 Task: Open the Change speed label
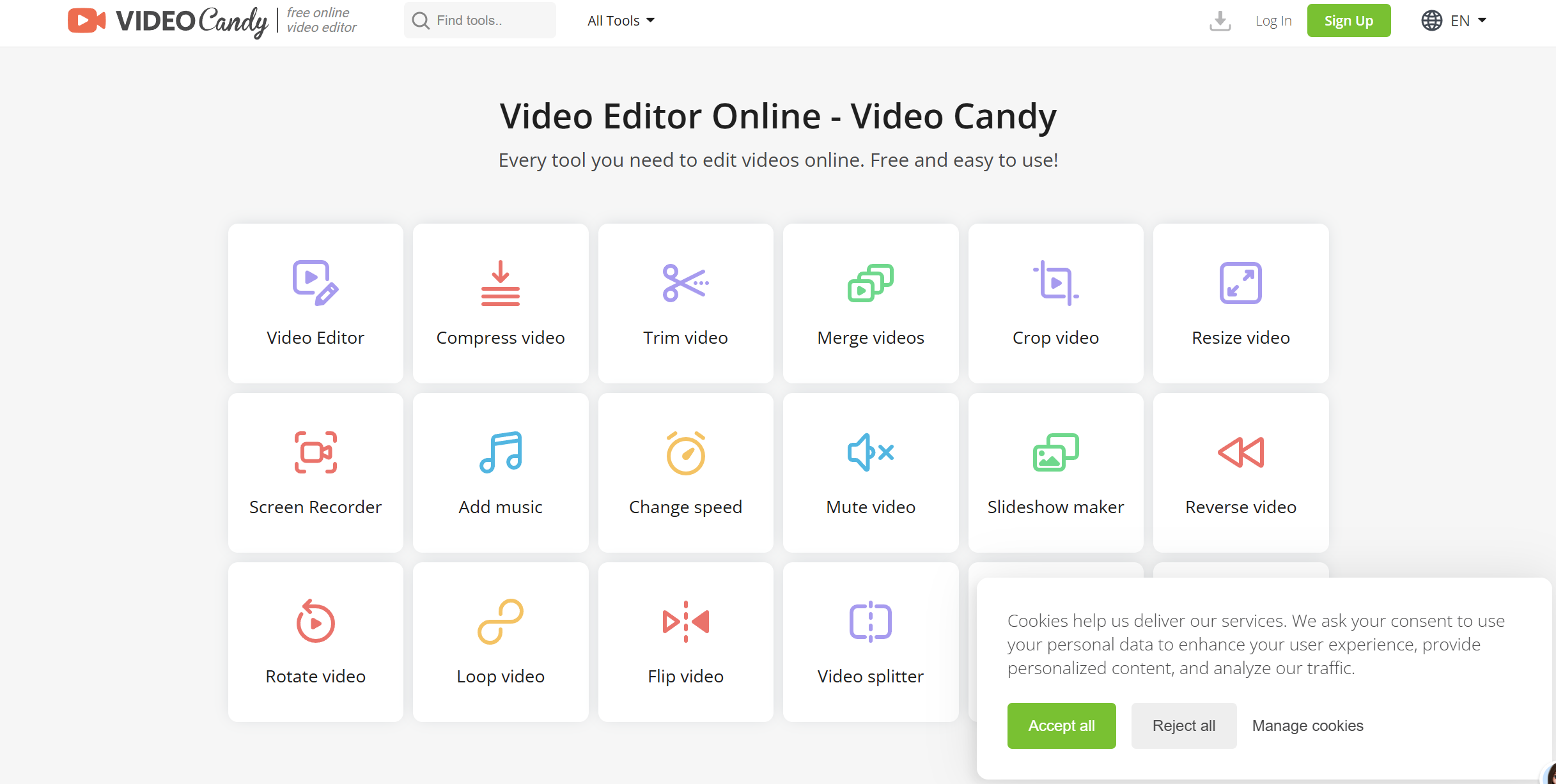coord(685,507)
